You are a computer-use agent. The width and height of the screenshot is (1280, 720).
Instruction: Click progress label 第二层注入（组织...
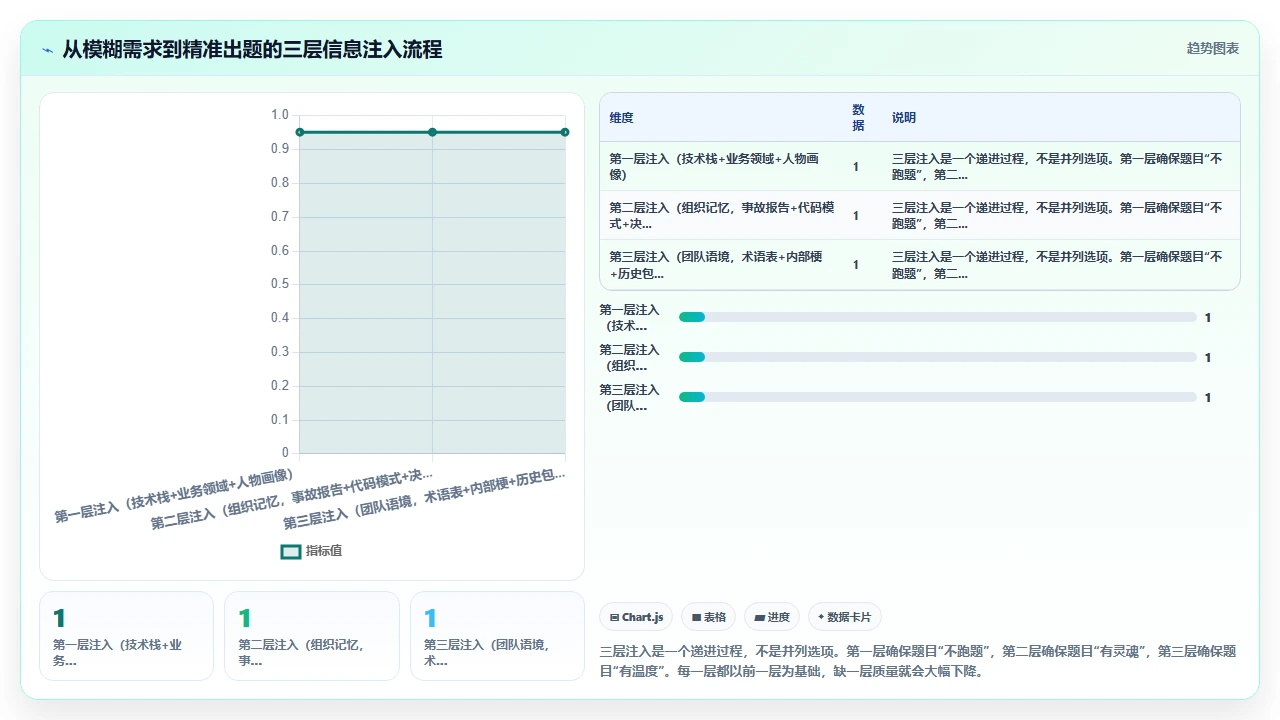pyautogui.click(x=630, y=358)
